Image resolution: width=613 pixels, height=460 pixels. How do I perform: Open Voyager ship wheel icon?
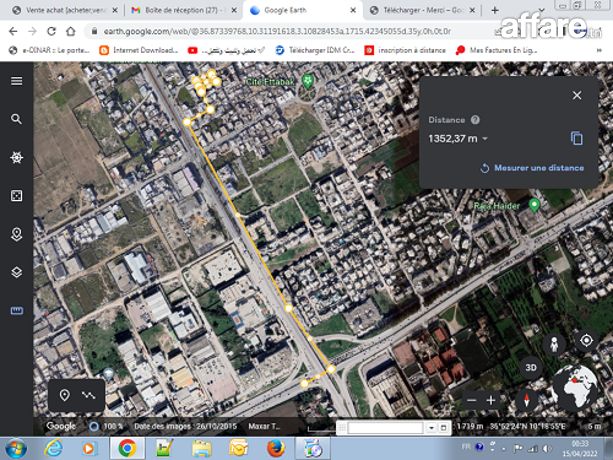point(16,158)
